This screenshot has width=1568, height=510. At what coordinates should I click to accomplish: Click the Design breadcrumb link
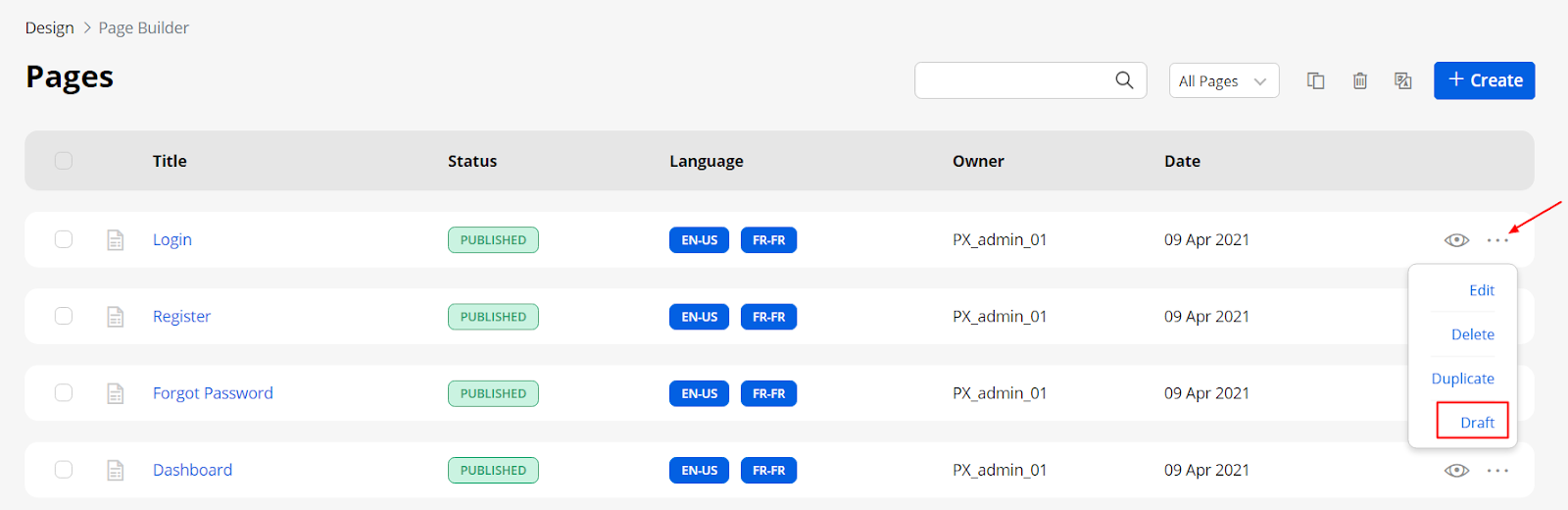[x=50, y=27]
